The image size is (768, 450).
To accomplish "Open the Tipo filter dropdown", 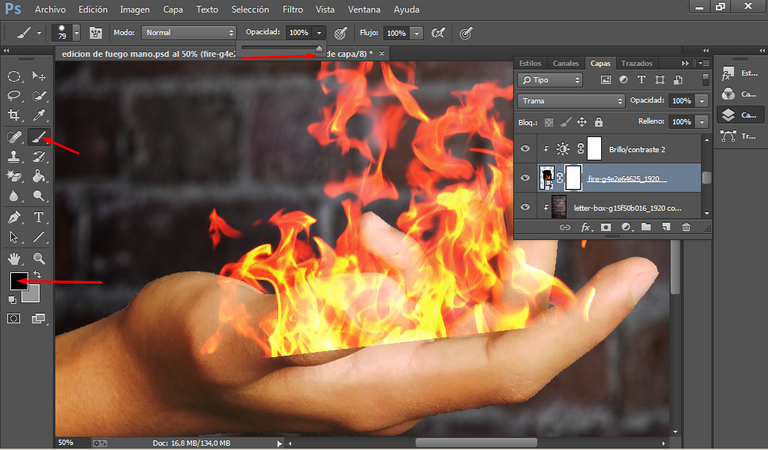I will pyautogui.click(x=550, y=80).
